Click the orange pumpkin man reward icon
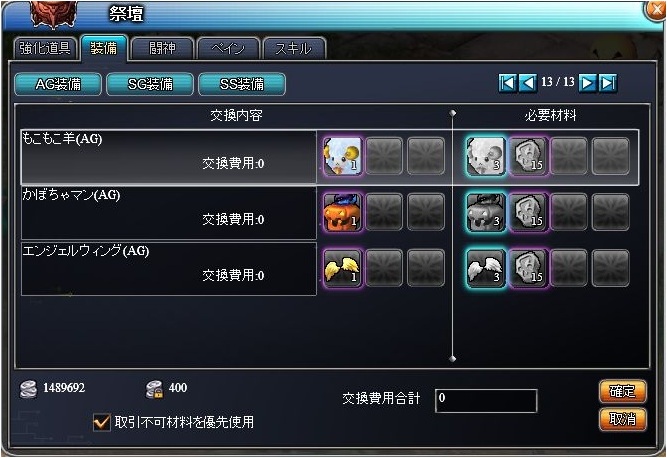Screen dimensions: 667x458 pyautogui.click(x=342, y=212)
